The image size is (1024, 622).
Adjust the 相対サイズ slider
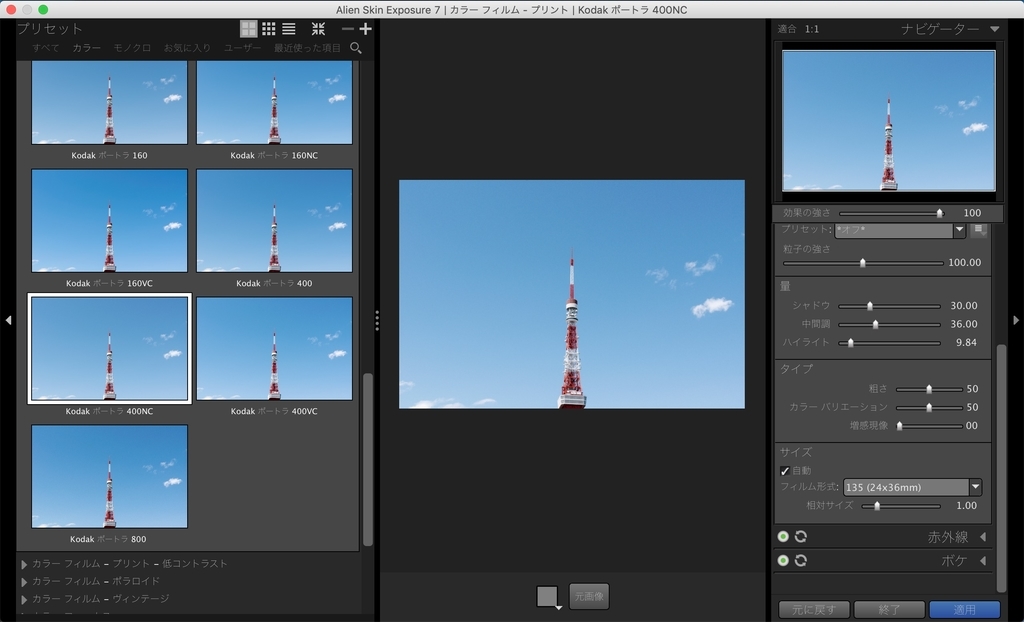coord(901,506)
